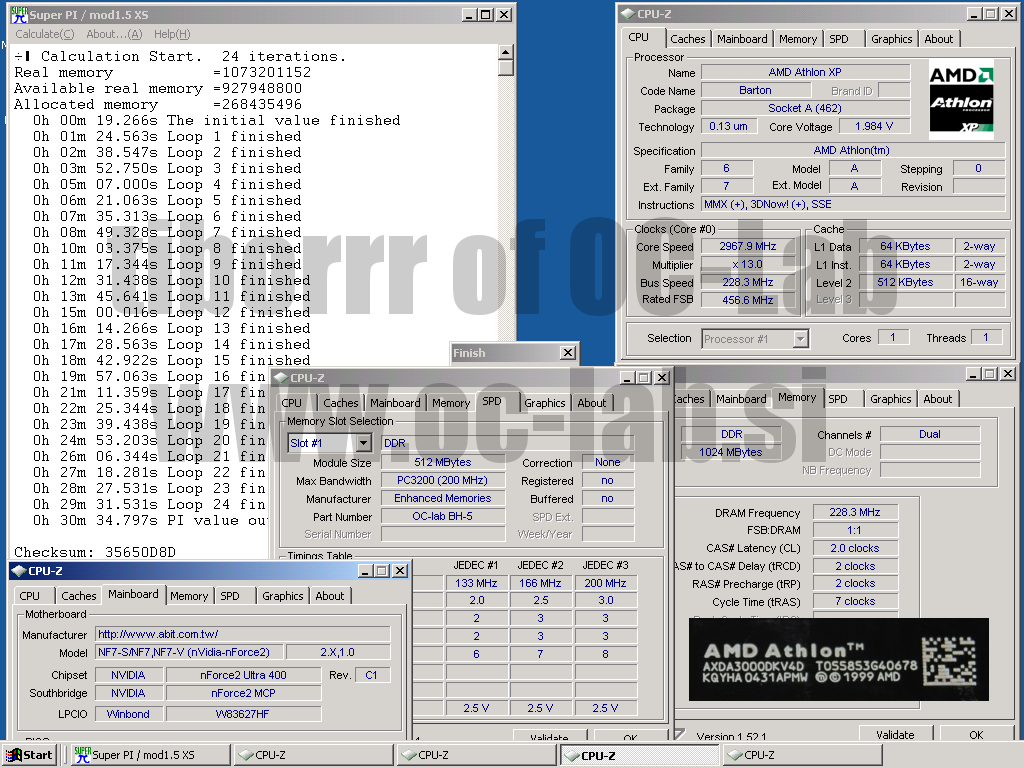Open the Slot #1 memory slot dropdown
This screenshot has width=1024, height=768.
coord(364,443)
